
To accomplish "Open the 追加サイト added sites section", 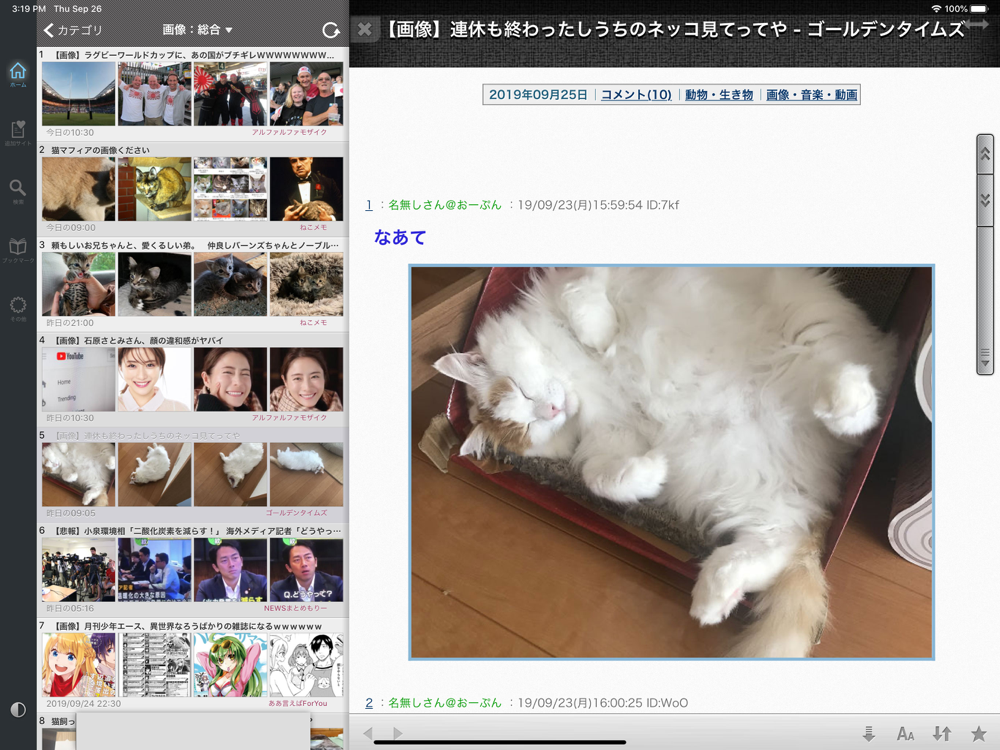I will (18, 133).
